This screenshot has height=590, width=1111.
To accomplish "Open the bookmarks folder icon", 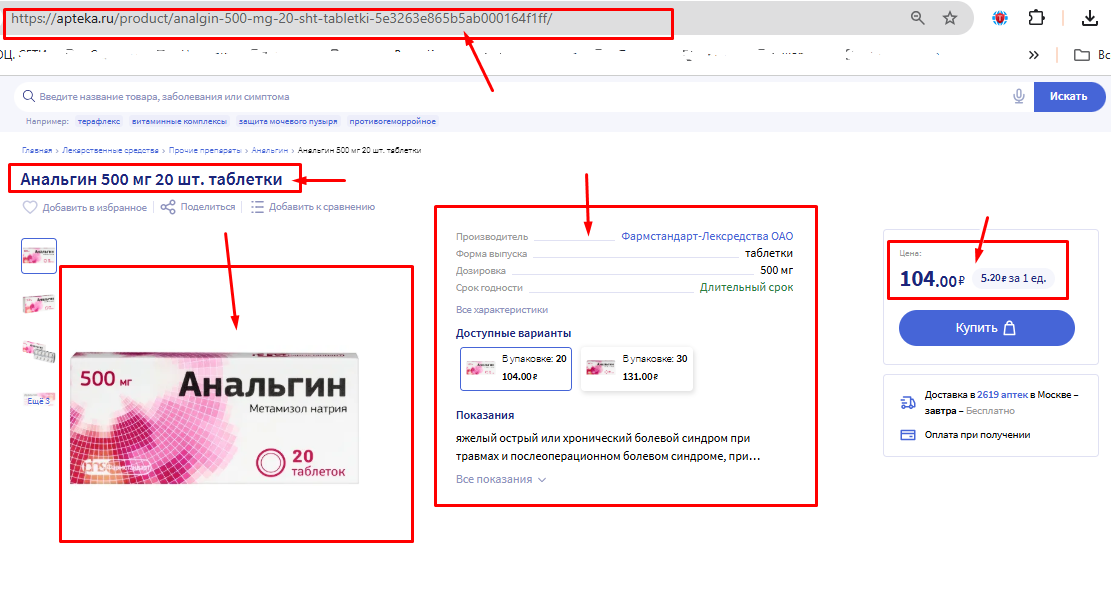I will click(x=1082, y=55).
